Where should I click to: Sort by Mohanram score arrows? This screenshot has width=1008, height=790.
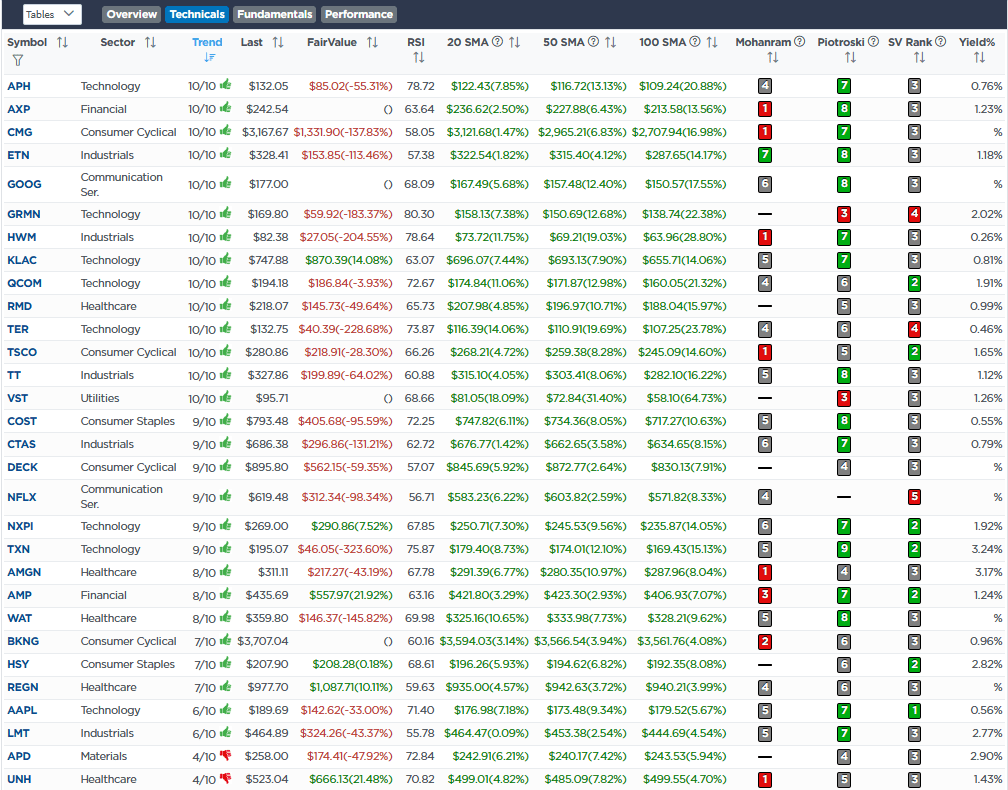773,58
